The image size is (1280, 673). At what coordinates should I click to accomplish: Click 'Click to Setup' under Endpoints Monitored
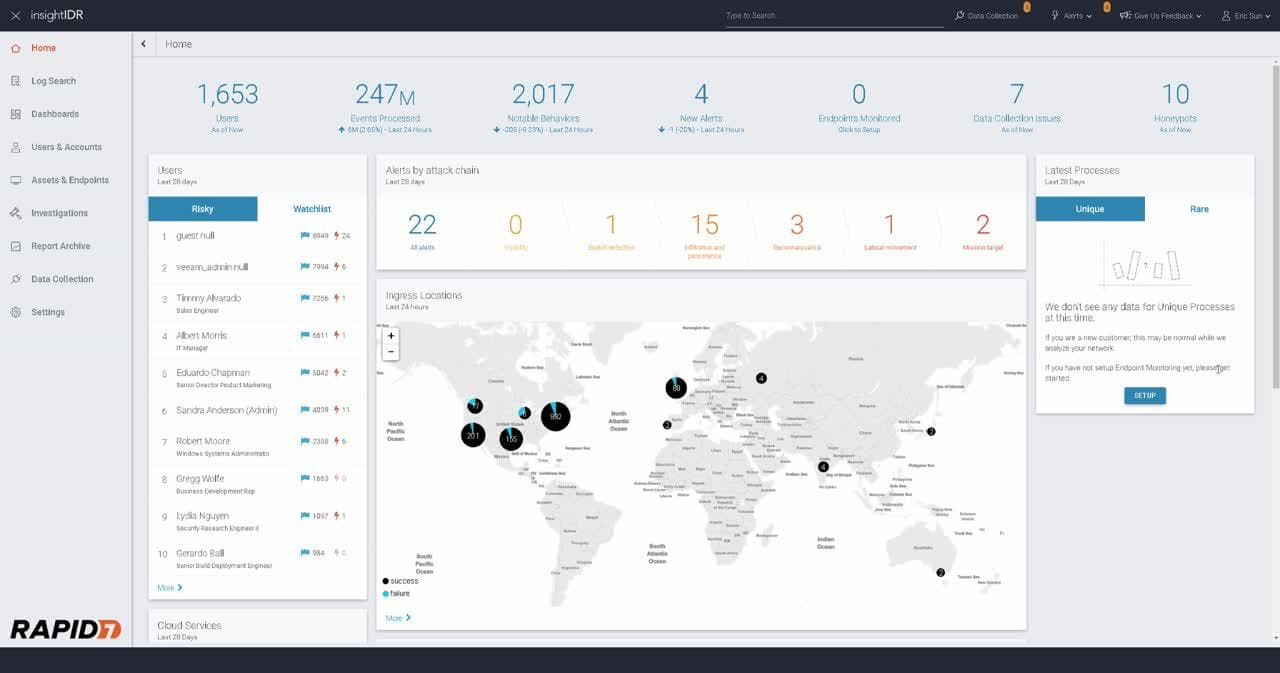[x=859, y=130]
